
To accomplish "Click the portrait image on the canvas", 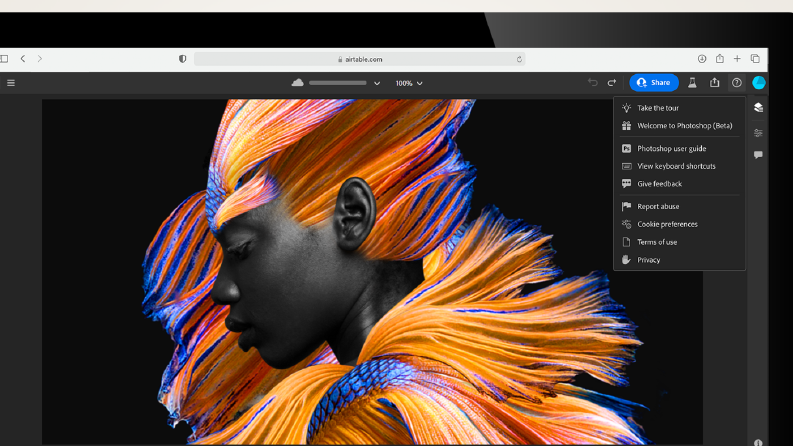I will click(372, 272).
